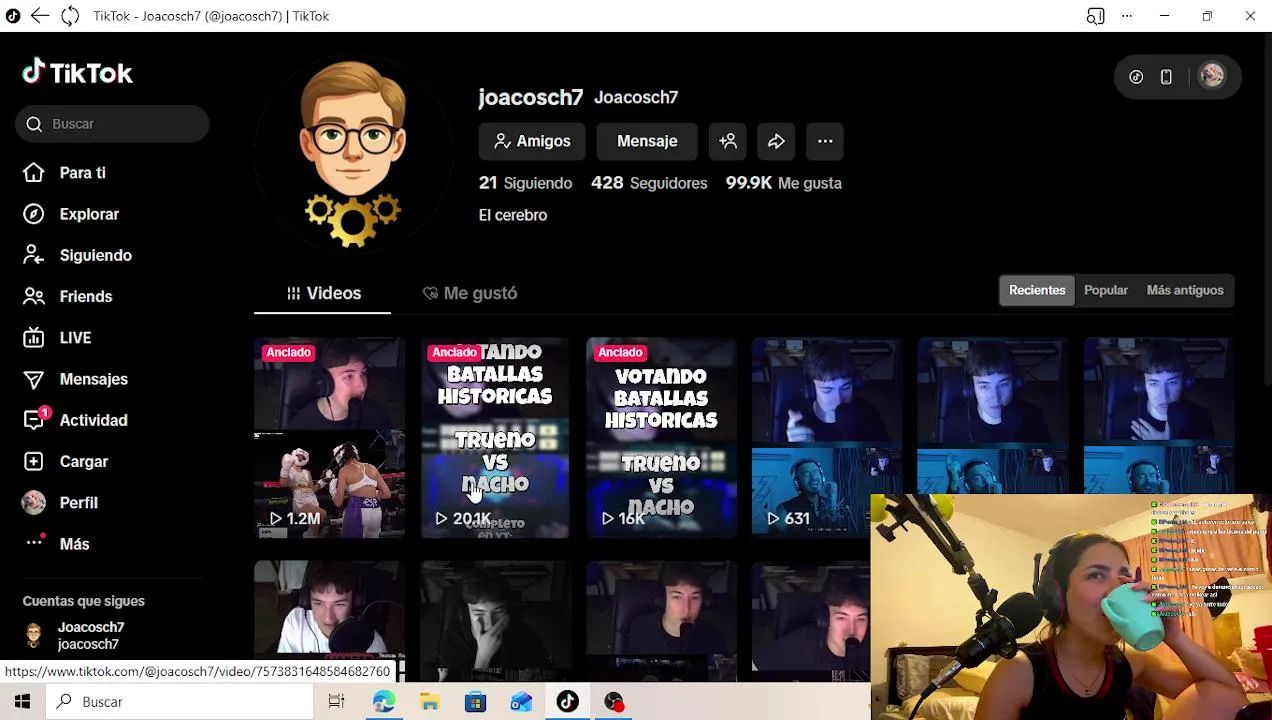
Task: Open the title bar sidebar search icon
Action: tap(1096, 16)
